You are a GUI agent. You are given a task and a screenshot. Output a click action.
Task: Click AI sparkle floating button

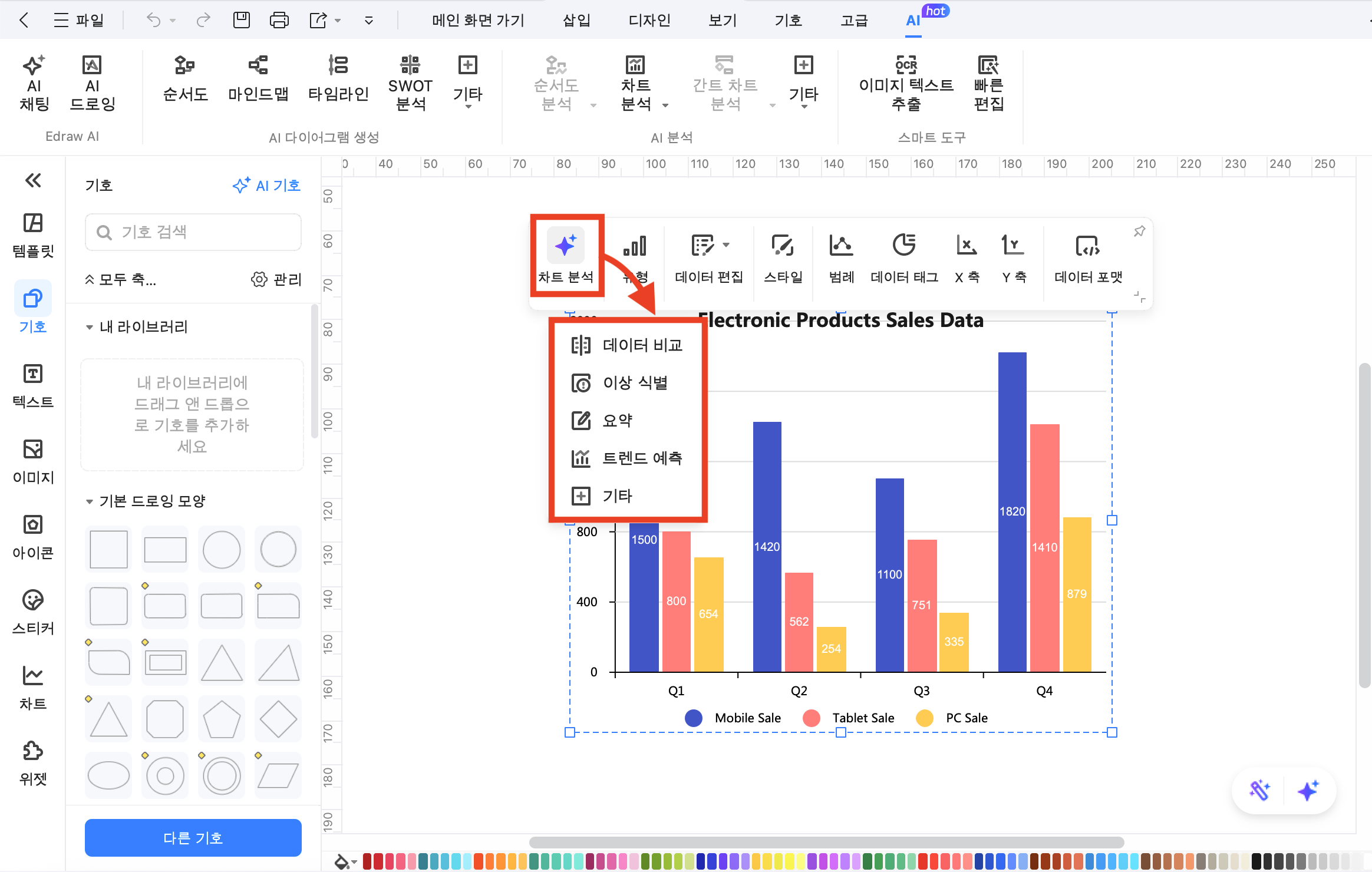click(1308, 791)
